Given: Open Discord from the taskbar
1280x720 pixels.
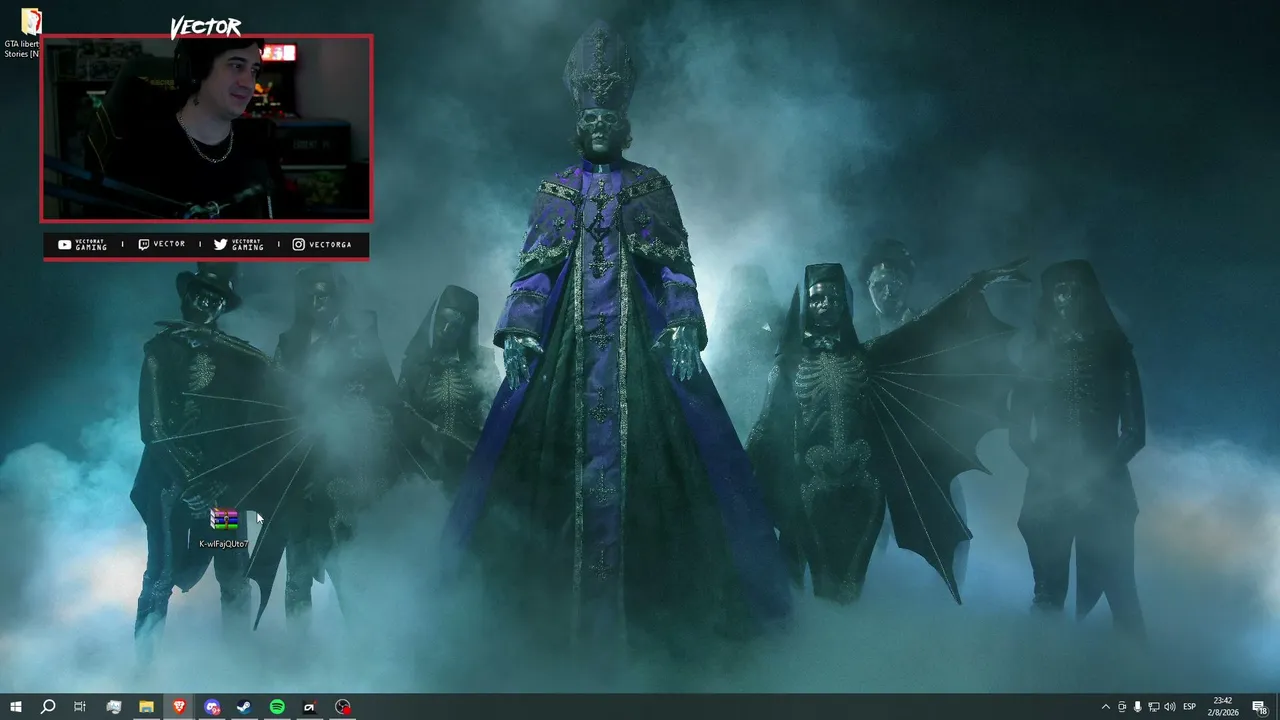Looking at the screenshot, I should click(x=212, y=707).
